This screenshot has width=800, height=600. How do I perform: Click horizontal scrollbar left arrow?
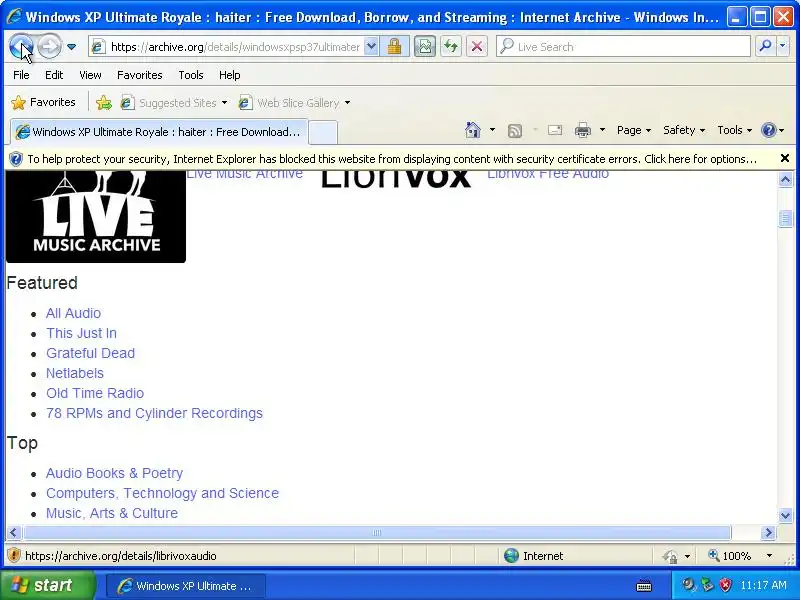click(x=13, y=533)
